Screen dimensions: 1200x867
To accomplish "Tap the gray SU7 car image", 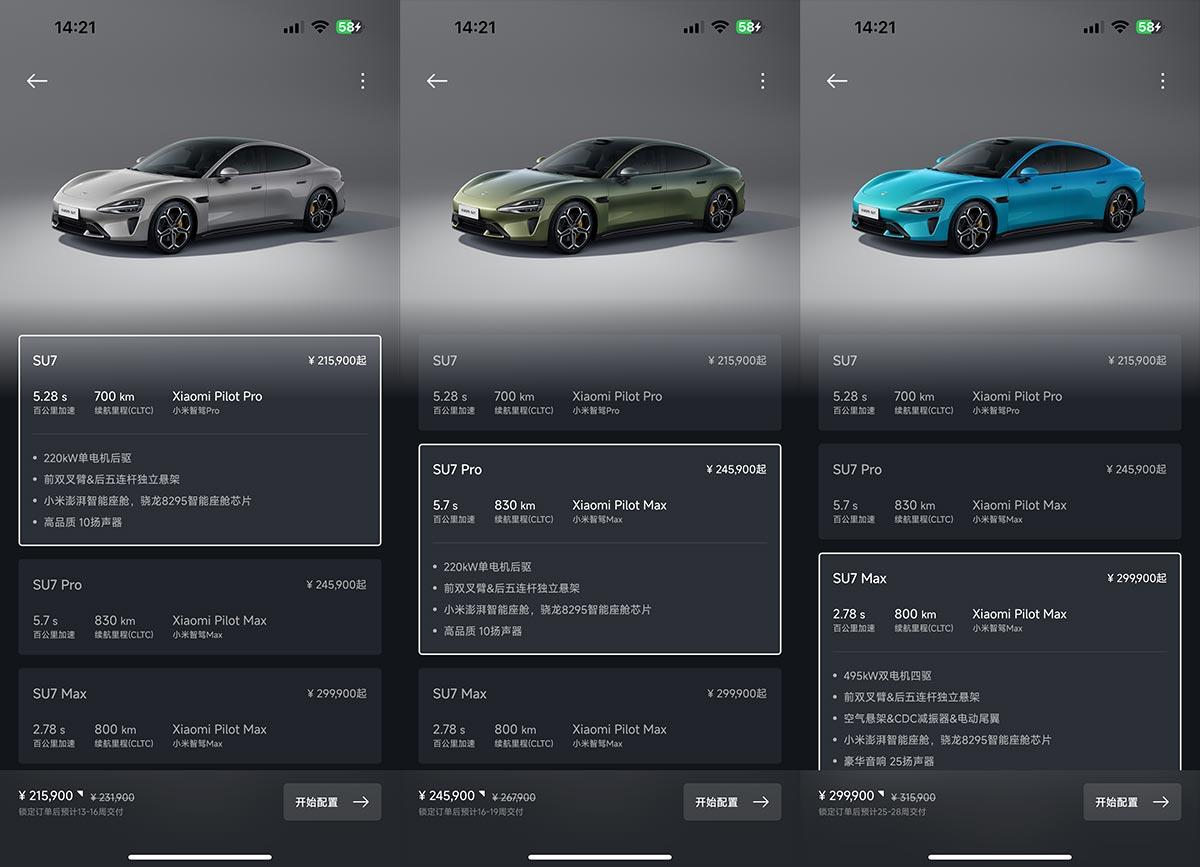I will [x=200, y=197].
